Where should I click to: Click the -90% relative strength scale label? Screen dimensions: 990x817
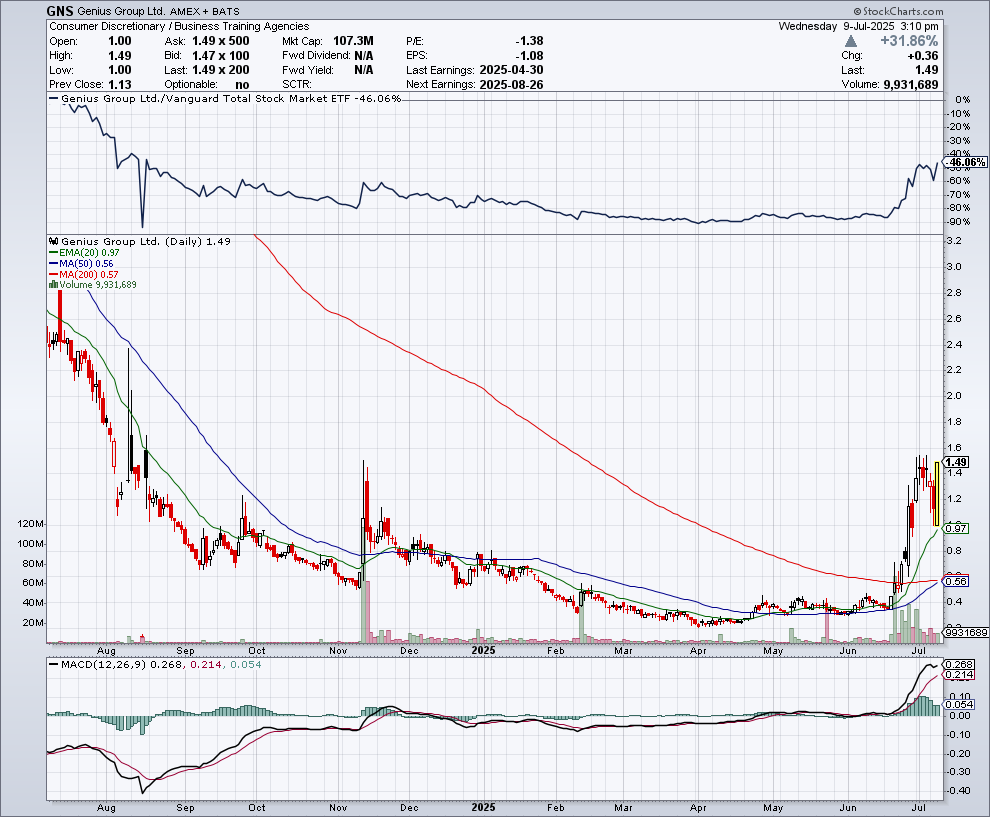click(960, 222)
